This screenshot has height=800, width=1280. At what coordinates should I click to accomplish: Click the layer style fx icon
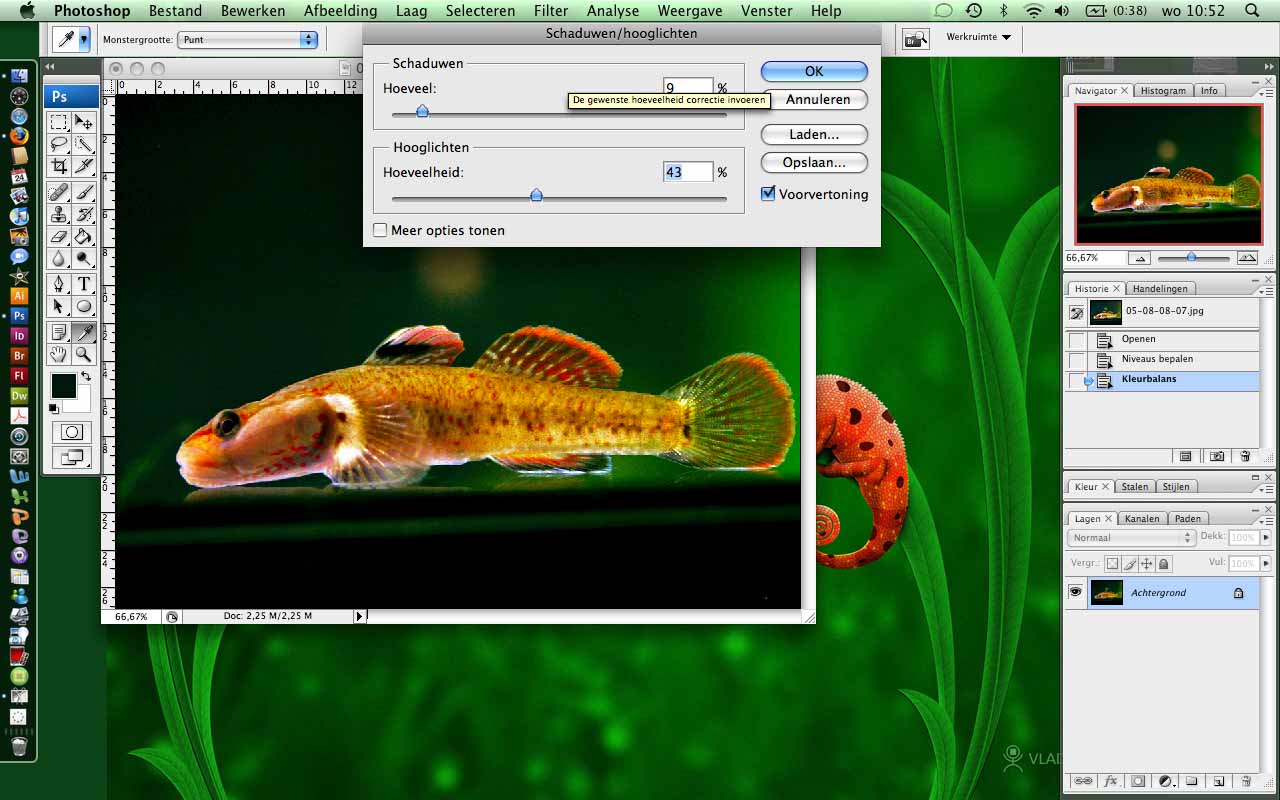[1110, 781]
